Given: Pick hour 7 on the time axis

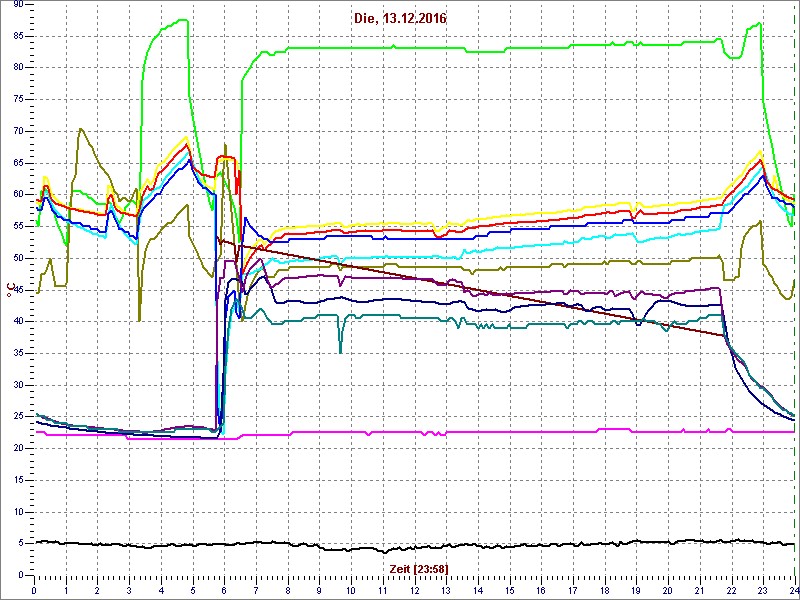Looking at the screenshot, I should pos(256,588).
